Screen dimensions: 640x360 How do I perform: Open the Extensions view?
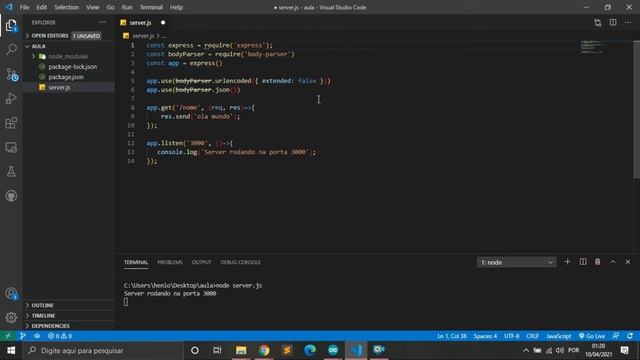point(11,122)
